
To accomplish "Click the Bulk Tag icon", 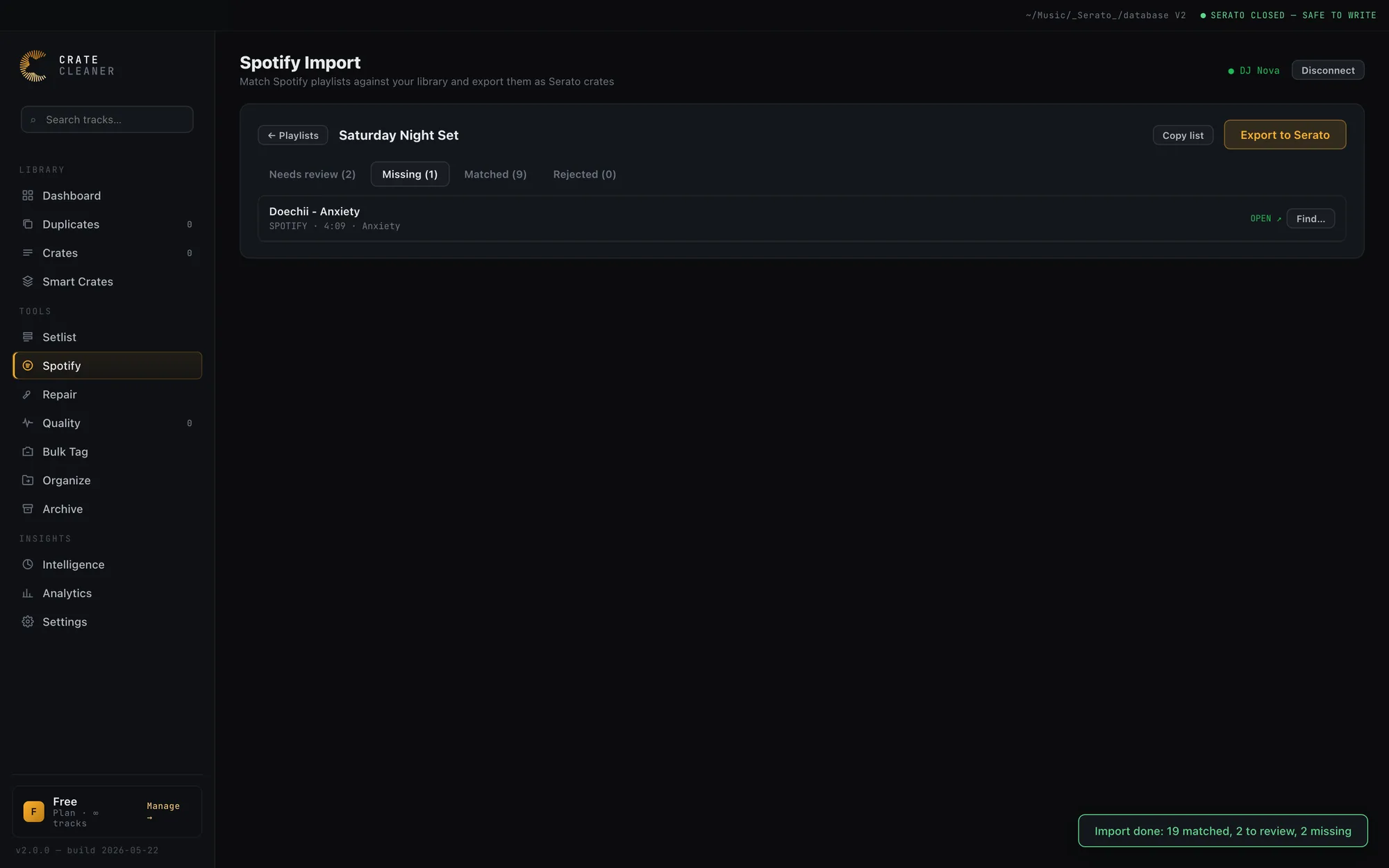I will 28,451.
